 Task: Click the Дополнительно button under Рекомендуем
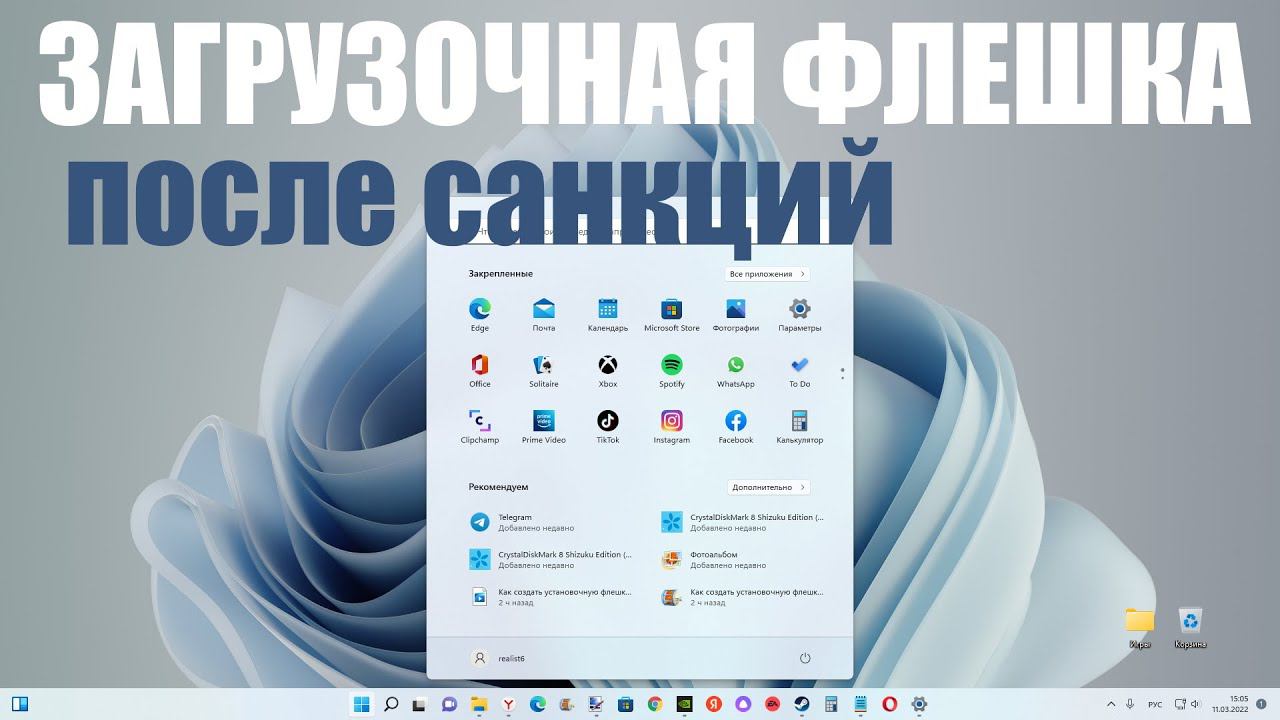(769, 487)
